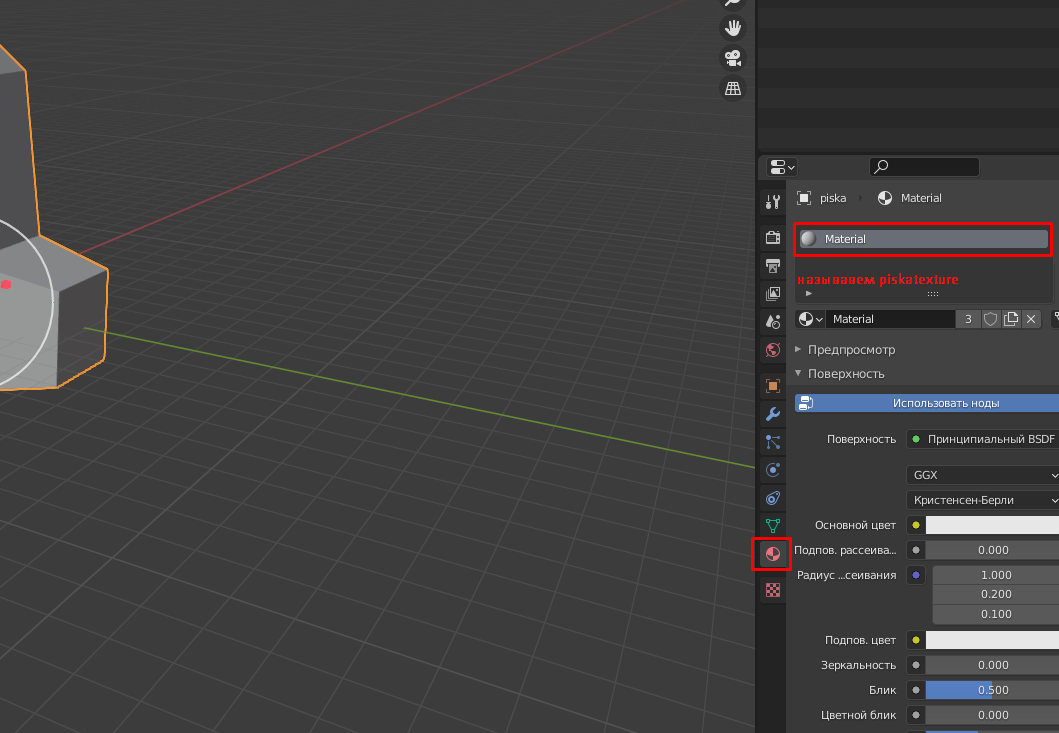Select the Material slot in the list
The height and width of the screenshot is (733, 1059).
point(922,239)
